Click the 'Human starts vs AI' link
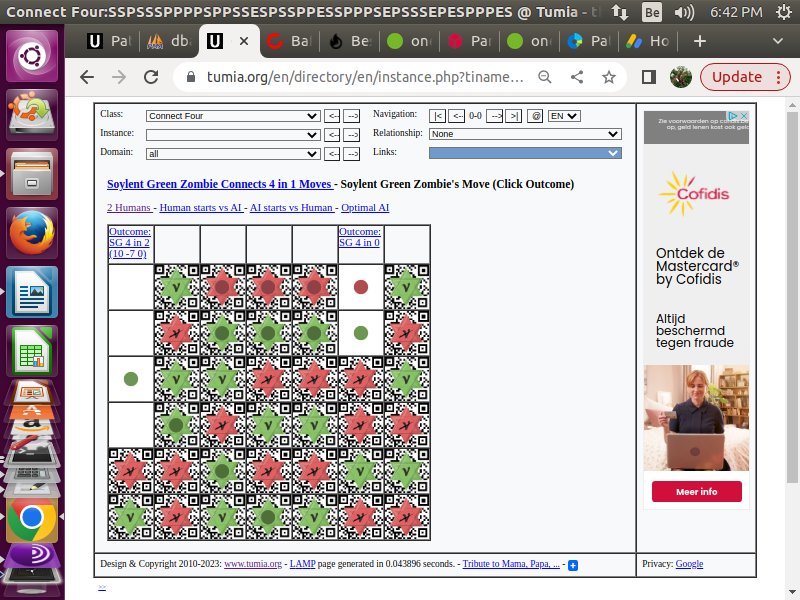 200,208
